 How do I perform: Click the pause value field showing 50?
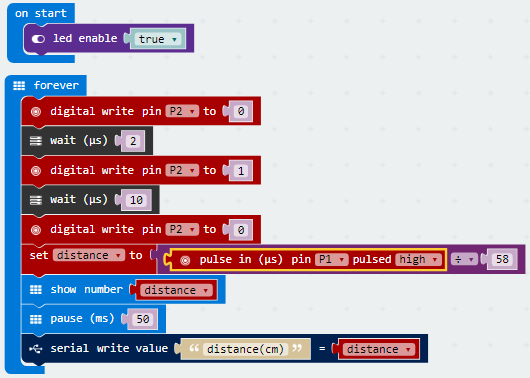(143, 319)
